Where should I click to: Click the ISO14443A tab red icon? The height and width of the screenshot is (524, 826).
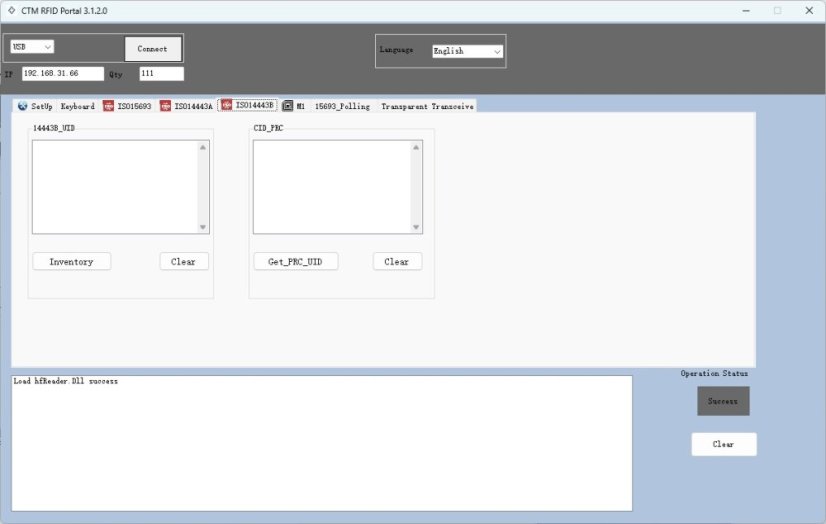tap(165, 106)
